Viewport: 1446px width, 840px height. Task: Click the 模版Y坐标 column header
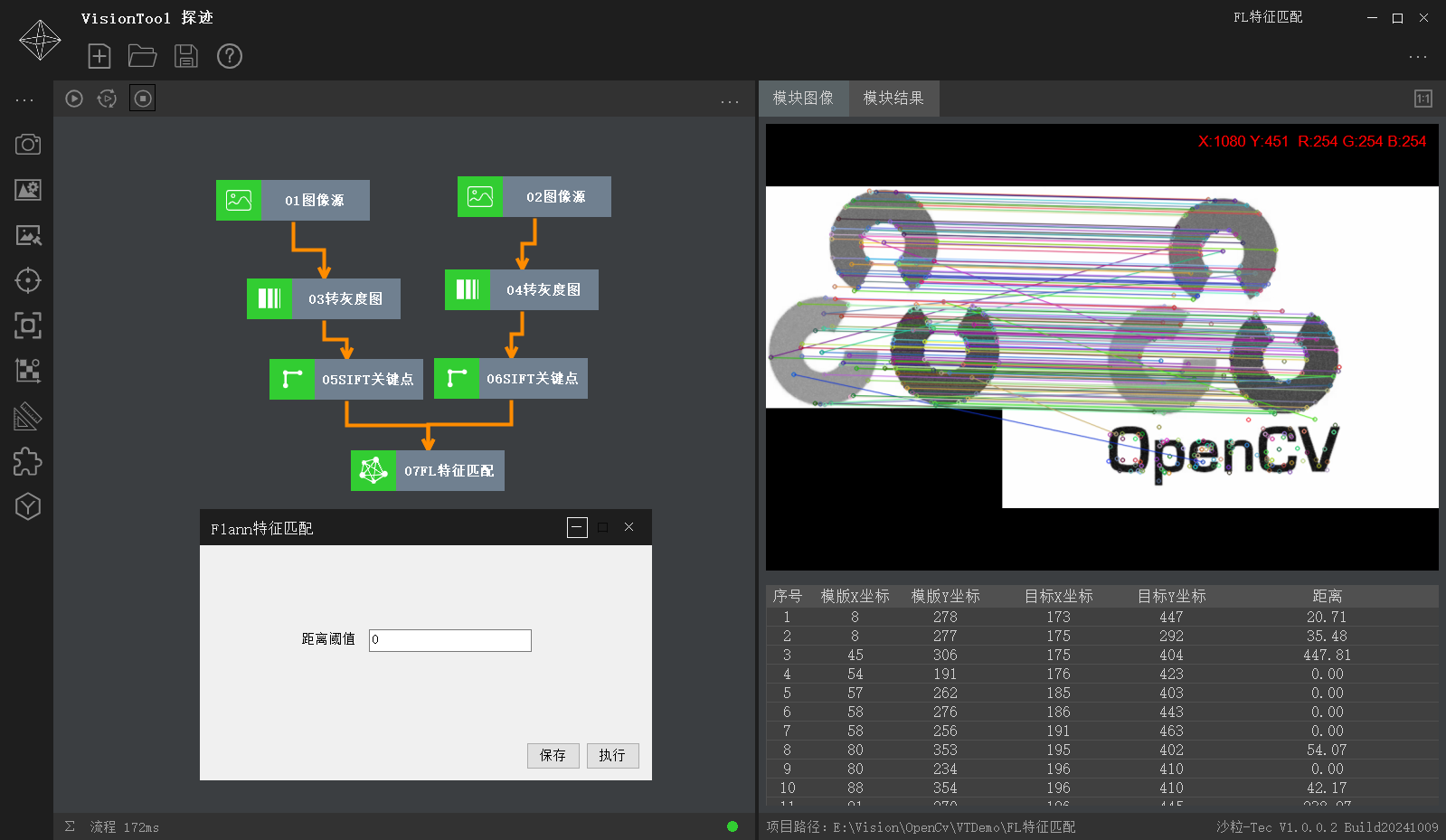coord(945,596)
